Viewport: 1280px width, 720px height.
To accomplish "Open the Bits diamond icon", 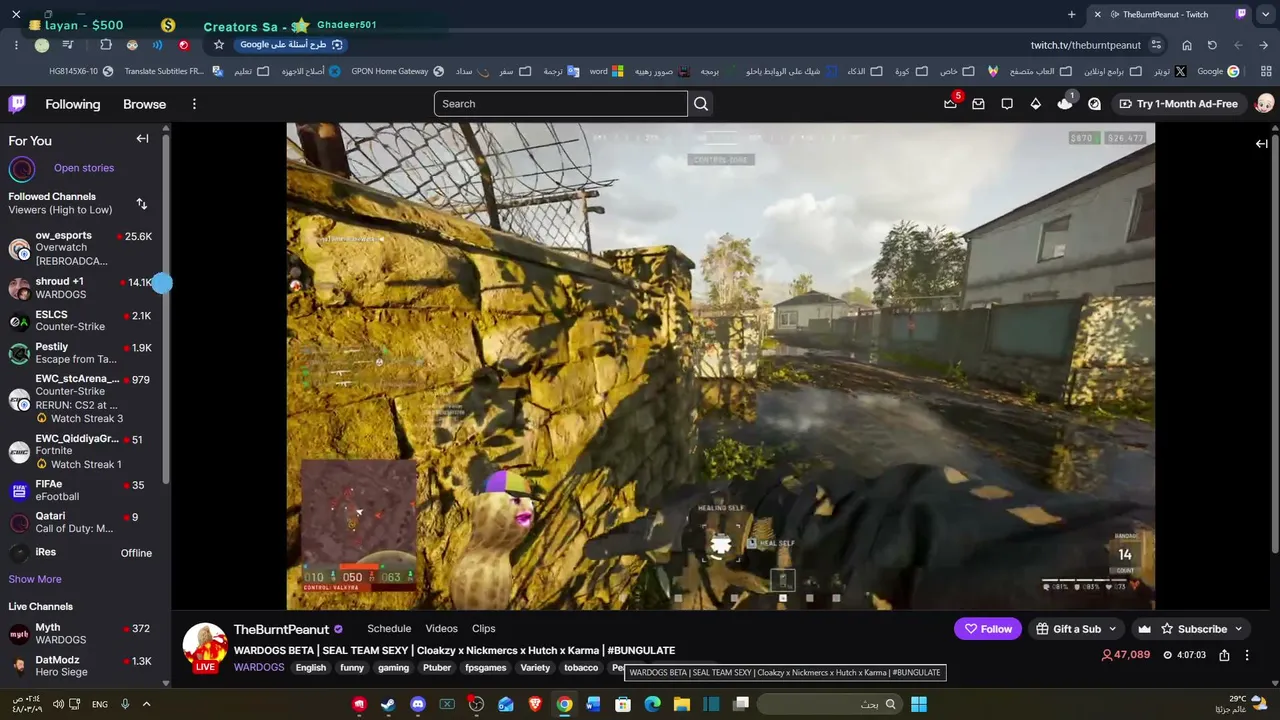I will pyautogui.click(x=1036, y=104).
